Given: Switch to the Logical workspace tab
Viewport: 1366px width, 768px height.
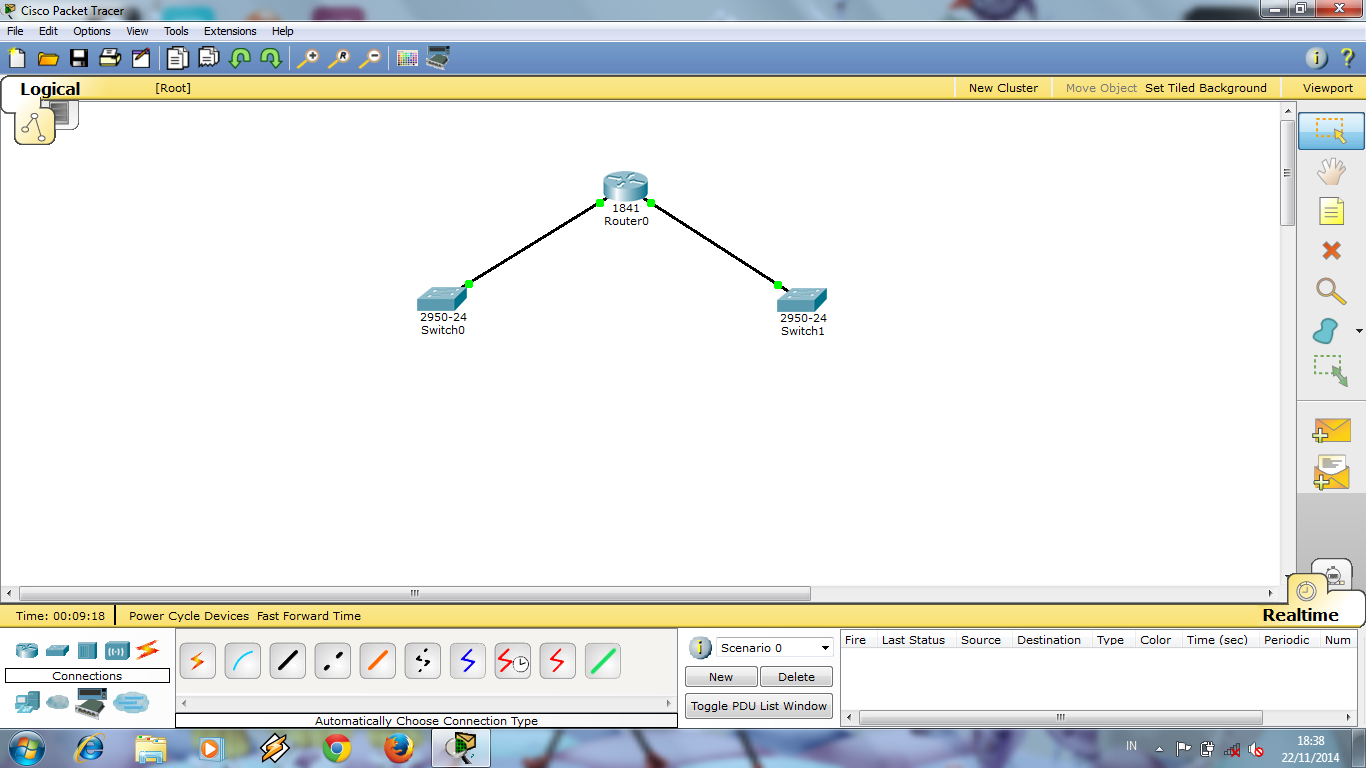Looking at the screenshot, I should coord(50,89).
